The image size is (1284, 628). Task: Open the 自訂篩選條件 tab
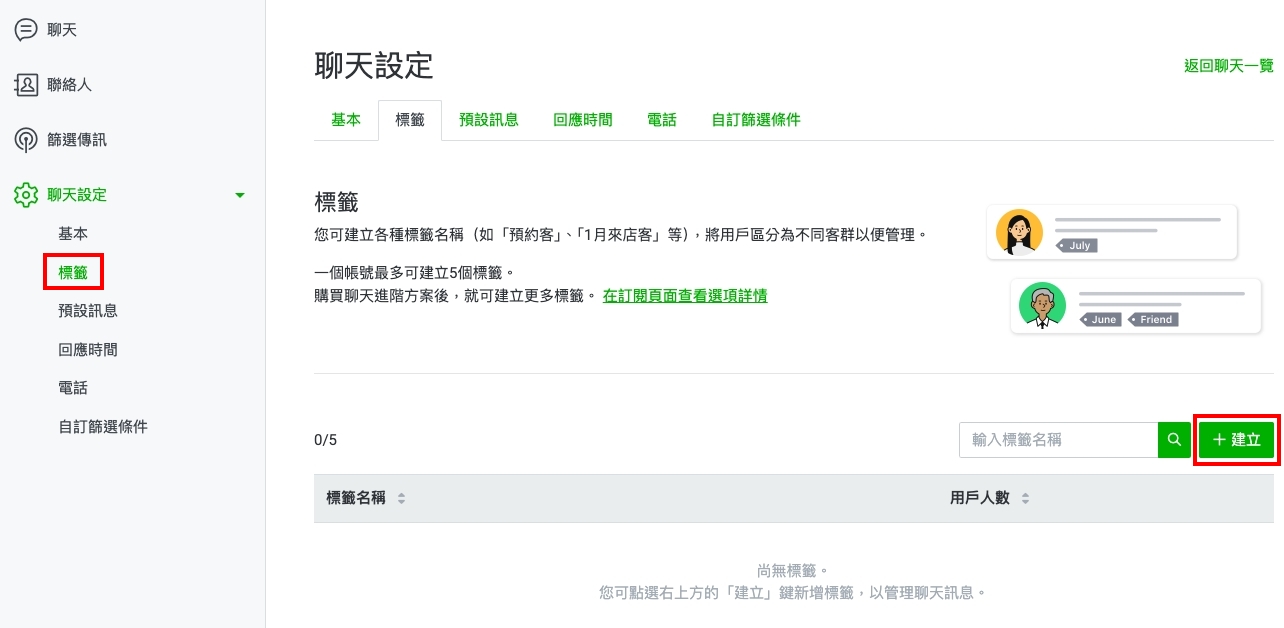point(756,120)
